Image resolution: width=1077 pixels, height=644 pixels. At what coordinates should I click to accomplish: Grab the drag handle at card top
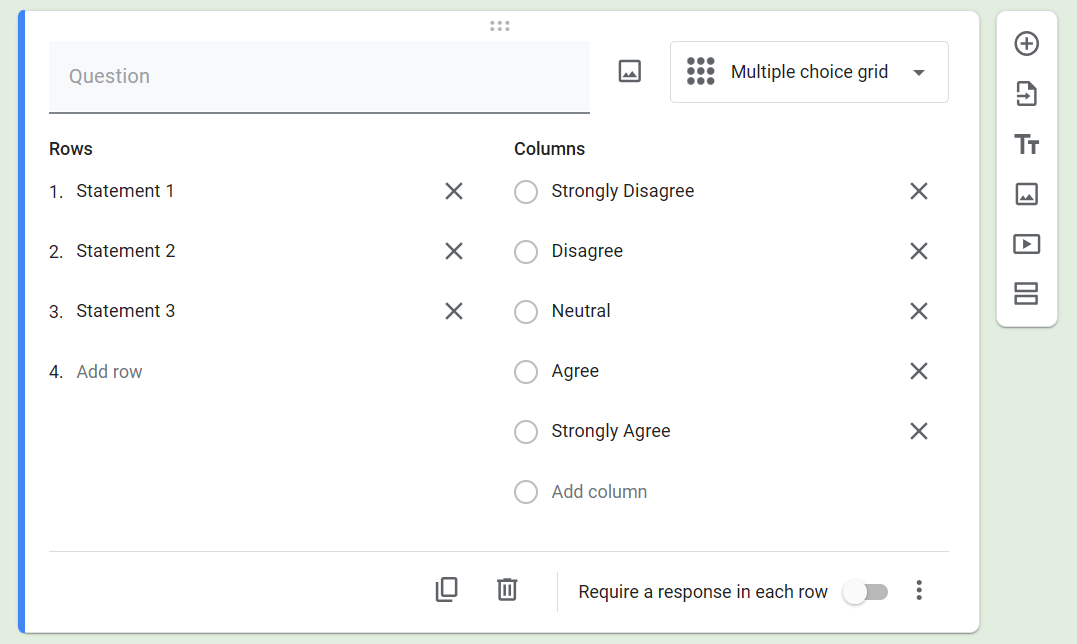(500, 26)
